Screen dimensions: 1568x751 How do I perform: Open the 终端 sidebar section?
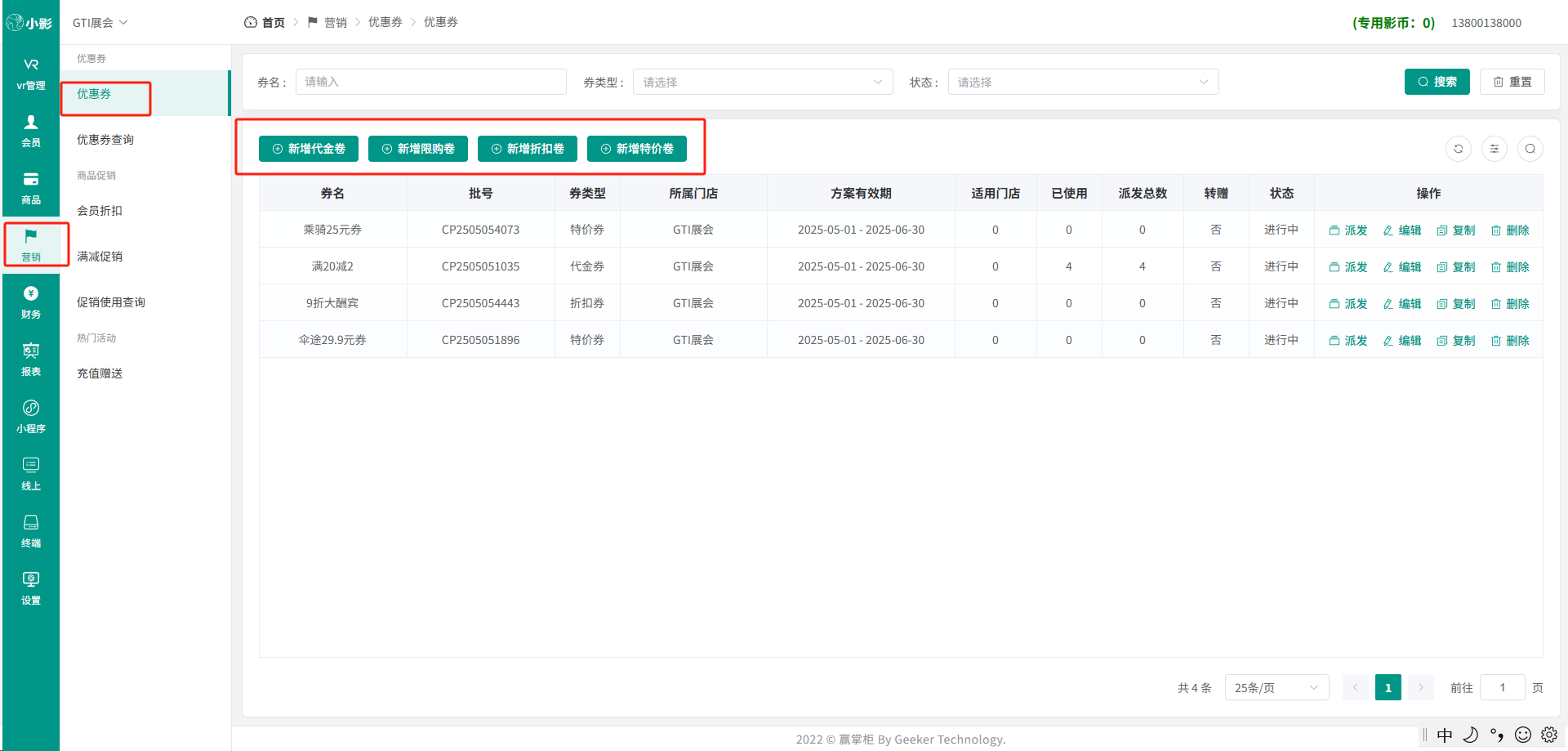point(31,531)
